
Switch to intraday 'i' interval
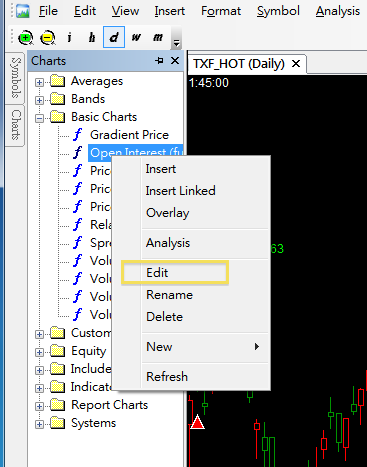point(69,37)
